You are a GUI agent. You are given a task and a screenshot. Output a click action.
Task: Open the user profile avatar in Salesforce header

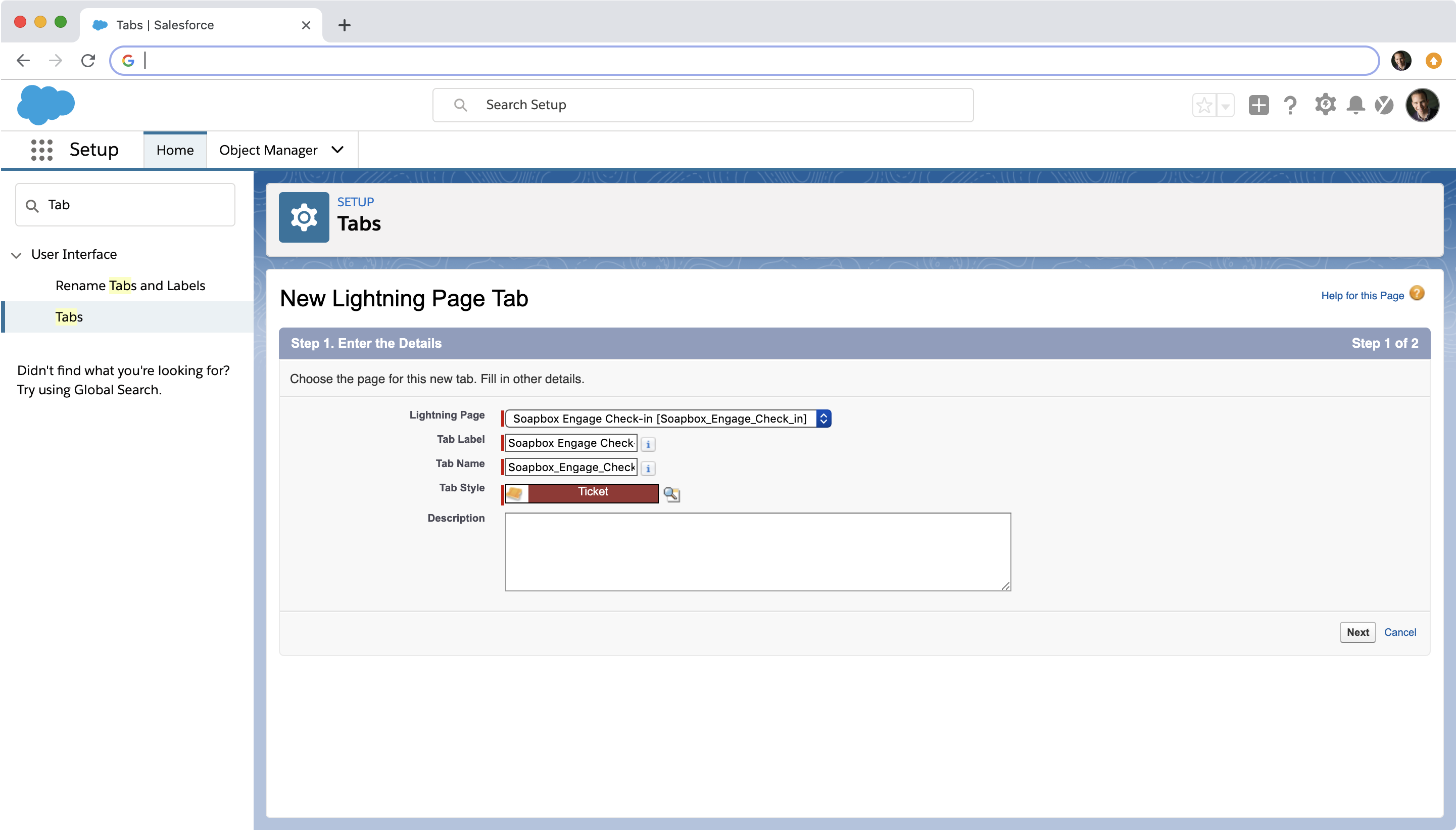[x=1422, y=105]
